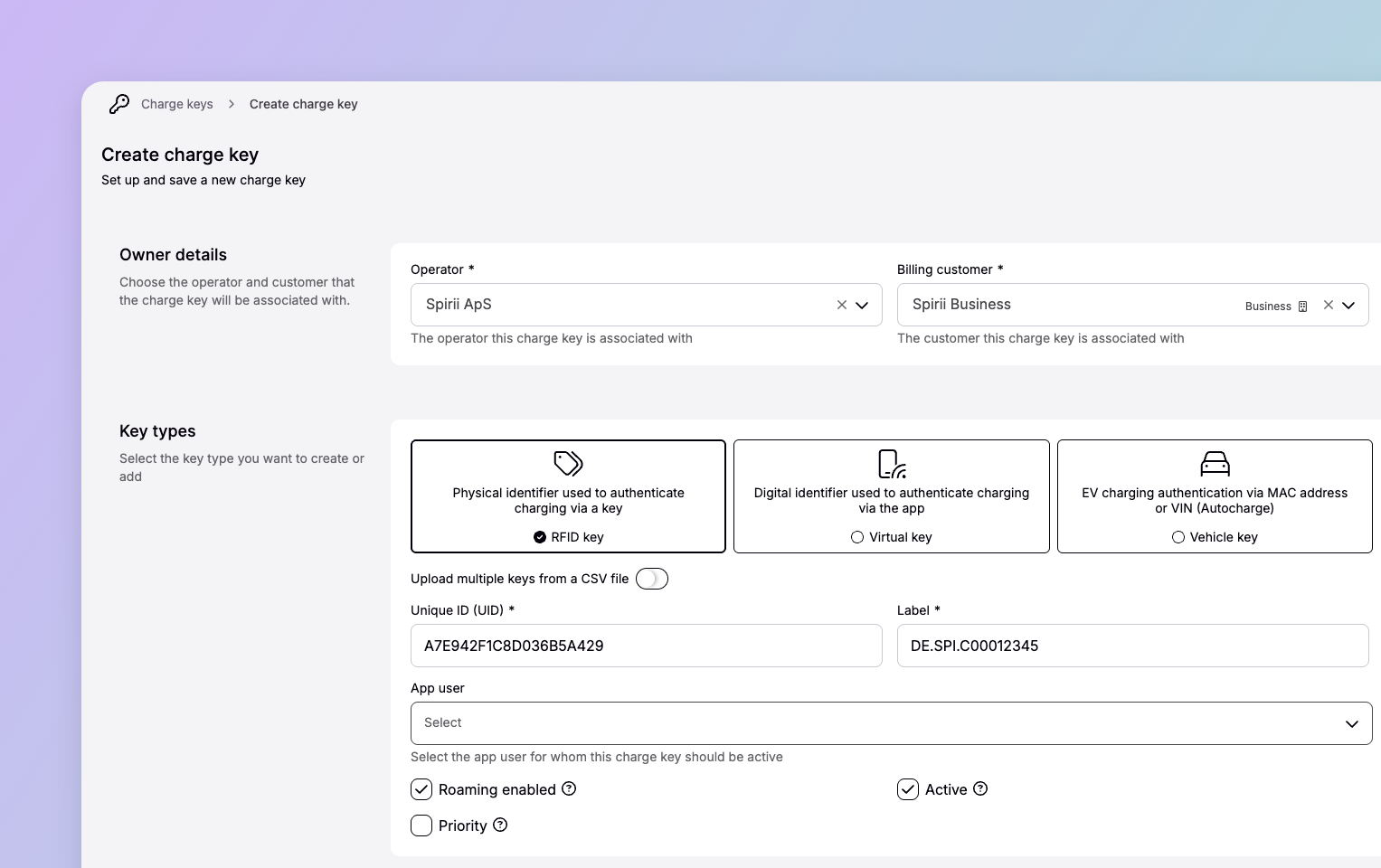Click the RFID tag icon
This screenshot has height=868, width=1381.
coord(568,463)
